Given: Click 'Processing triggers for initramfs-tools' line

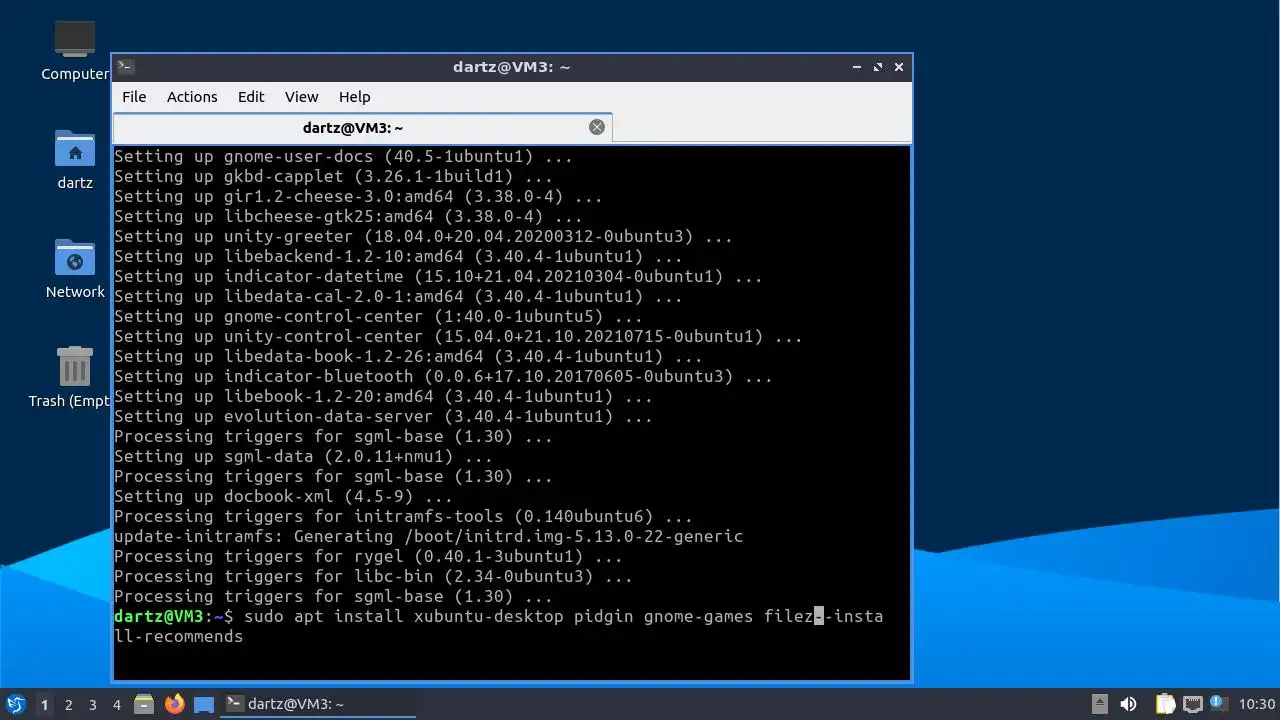Looking at the screenshot, I should click(x=403, y=516).
